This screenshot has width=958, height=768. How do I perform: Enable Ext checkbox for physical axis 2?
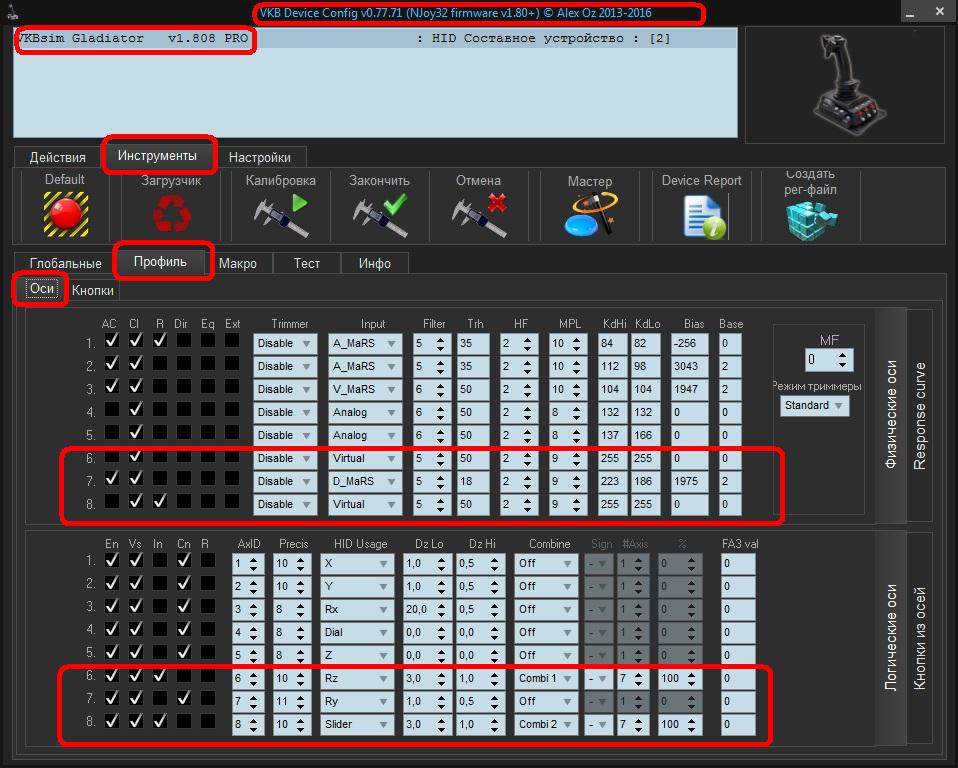click(x=232, y=363)
